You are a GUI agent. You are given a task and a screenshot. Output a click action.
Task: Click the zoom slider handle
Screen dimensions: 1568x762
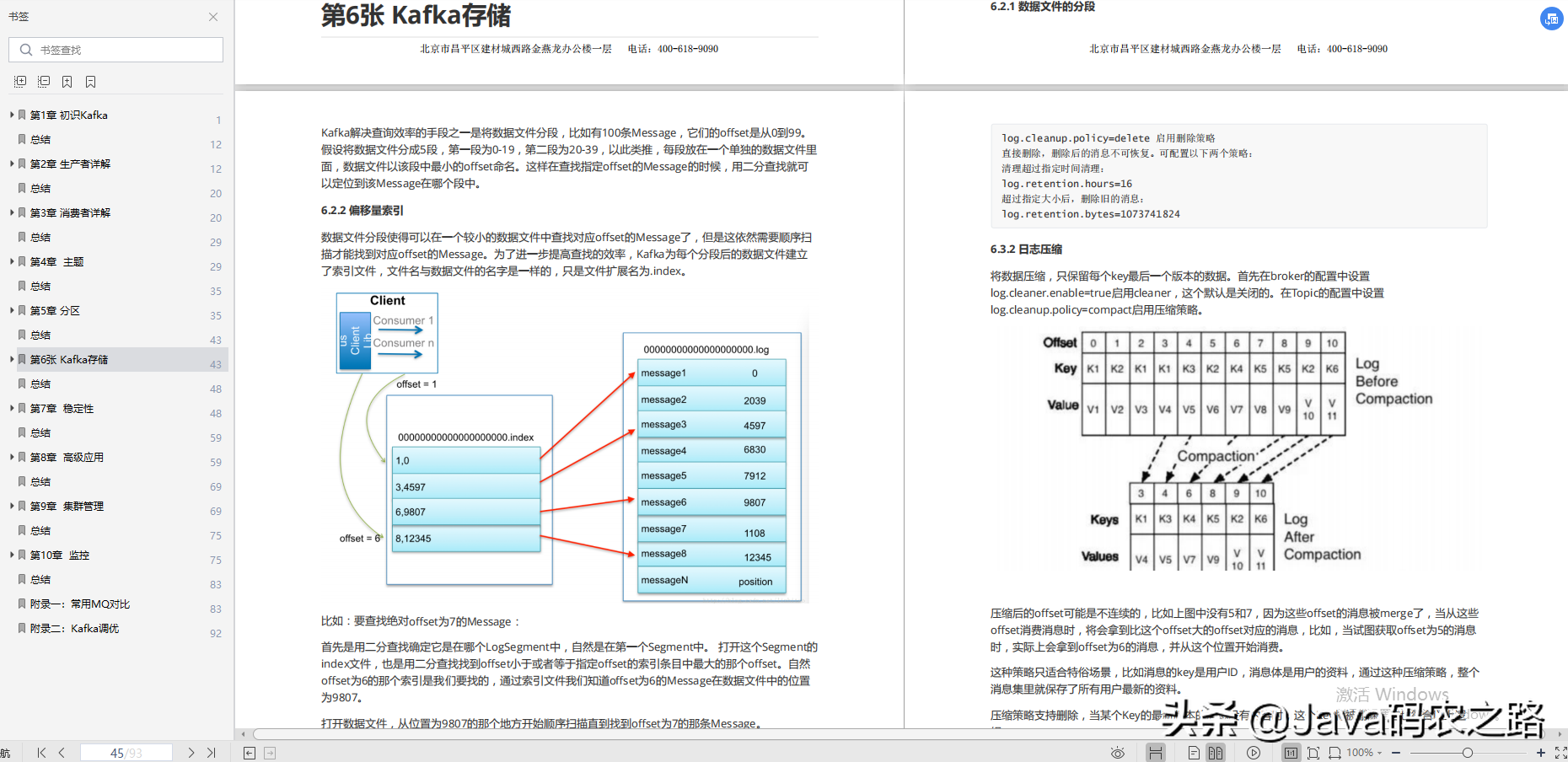pos(1468,753)
